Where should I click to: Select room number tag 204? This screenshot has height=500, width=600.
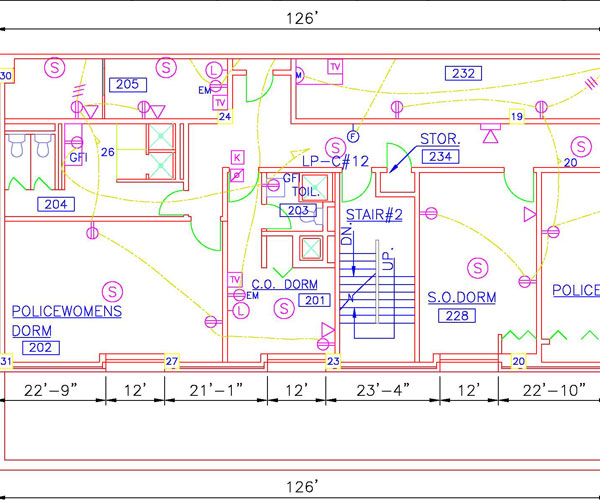[x=56, y=204]
